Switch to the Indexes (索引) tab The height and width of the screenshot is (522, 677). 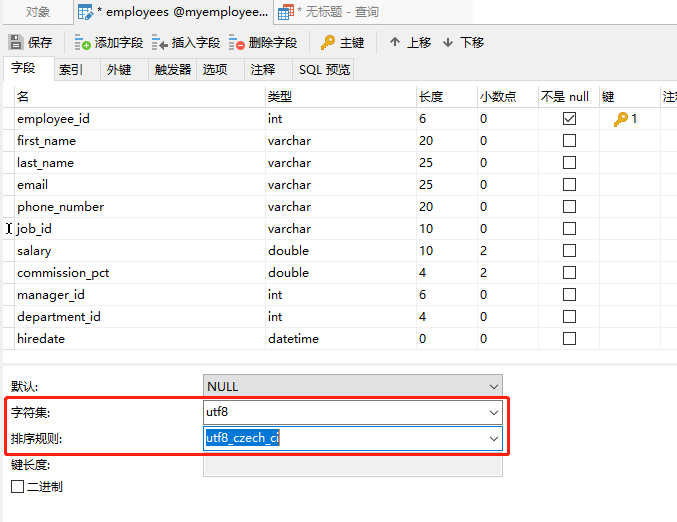(x=71, y=70)
